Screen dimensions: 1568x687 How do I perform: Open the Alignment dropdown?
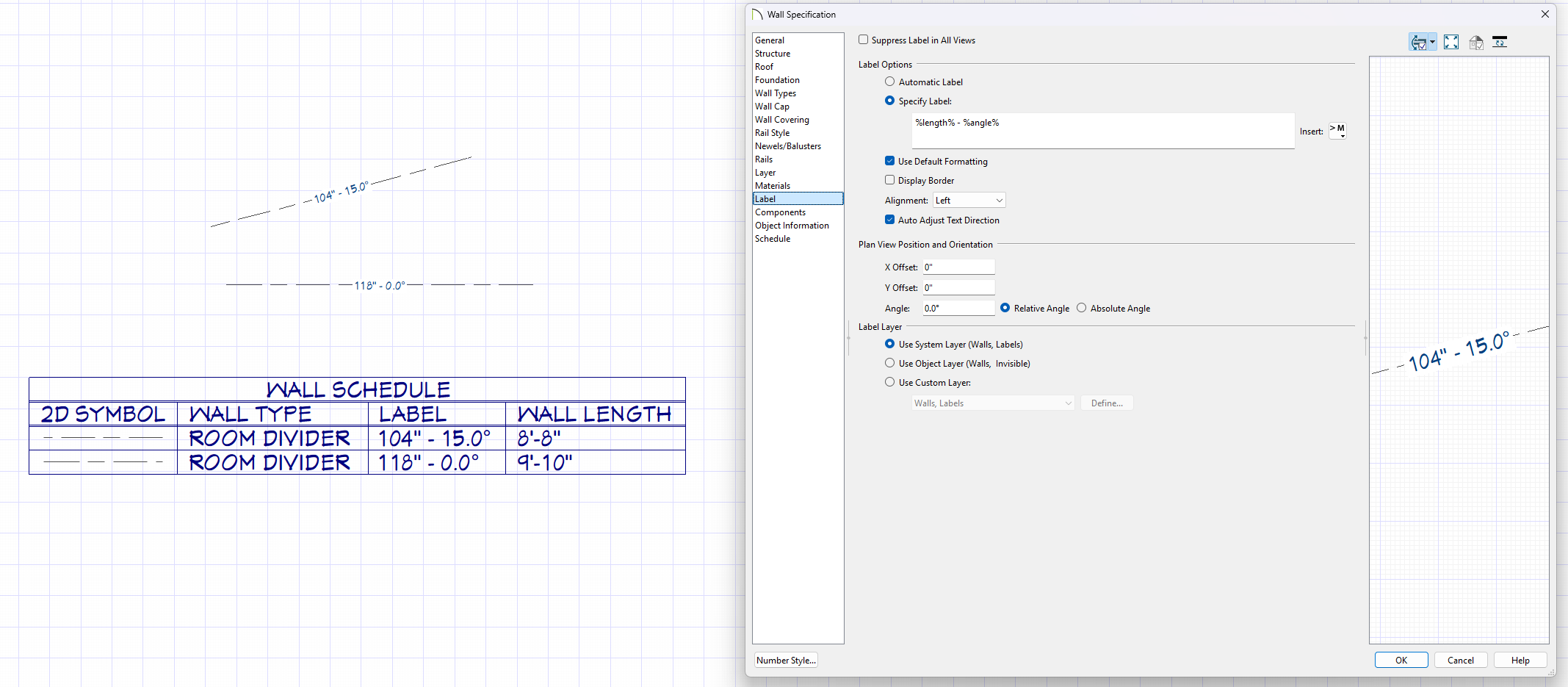pyautogui.click(x=969, y=201)
